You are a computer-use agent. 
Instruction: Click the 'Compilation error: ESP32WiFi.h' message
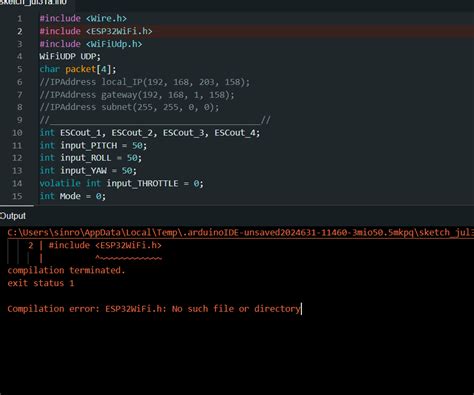(x=154, y=309)
